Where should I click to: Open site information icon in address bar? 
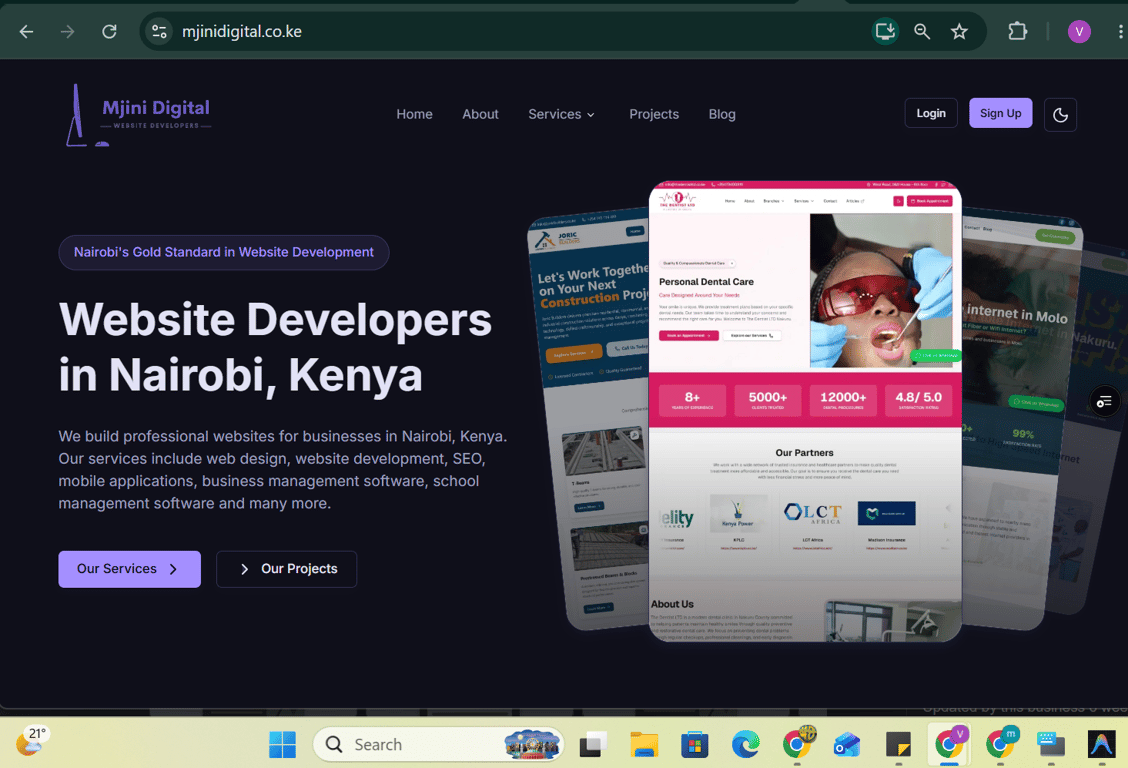pyautogui.click(x=159, y=32)
